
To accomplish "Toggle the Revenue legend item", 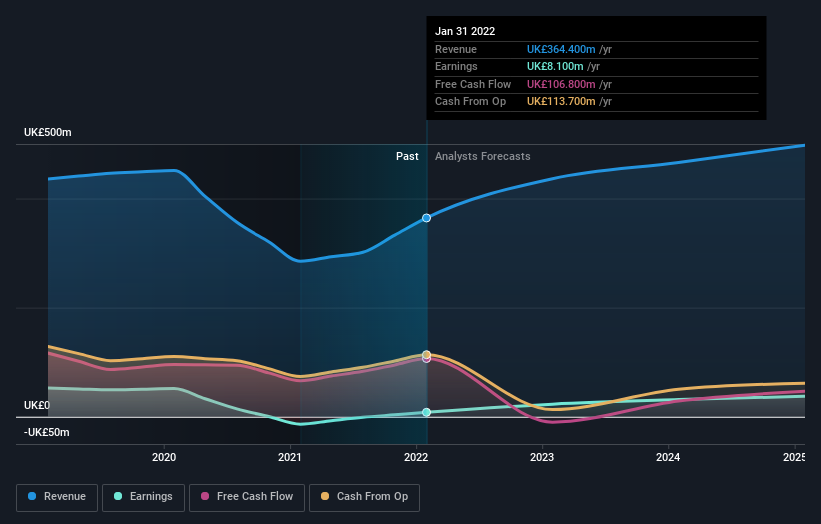I will (58, 496).
